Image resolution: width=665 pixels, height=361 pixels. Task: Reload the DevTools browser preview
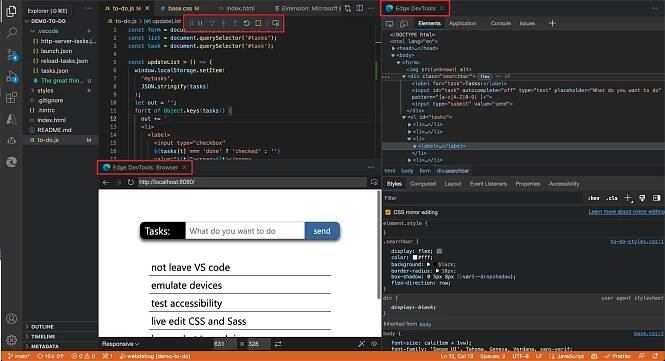coord(131,182)
